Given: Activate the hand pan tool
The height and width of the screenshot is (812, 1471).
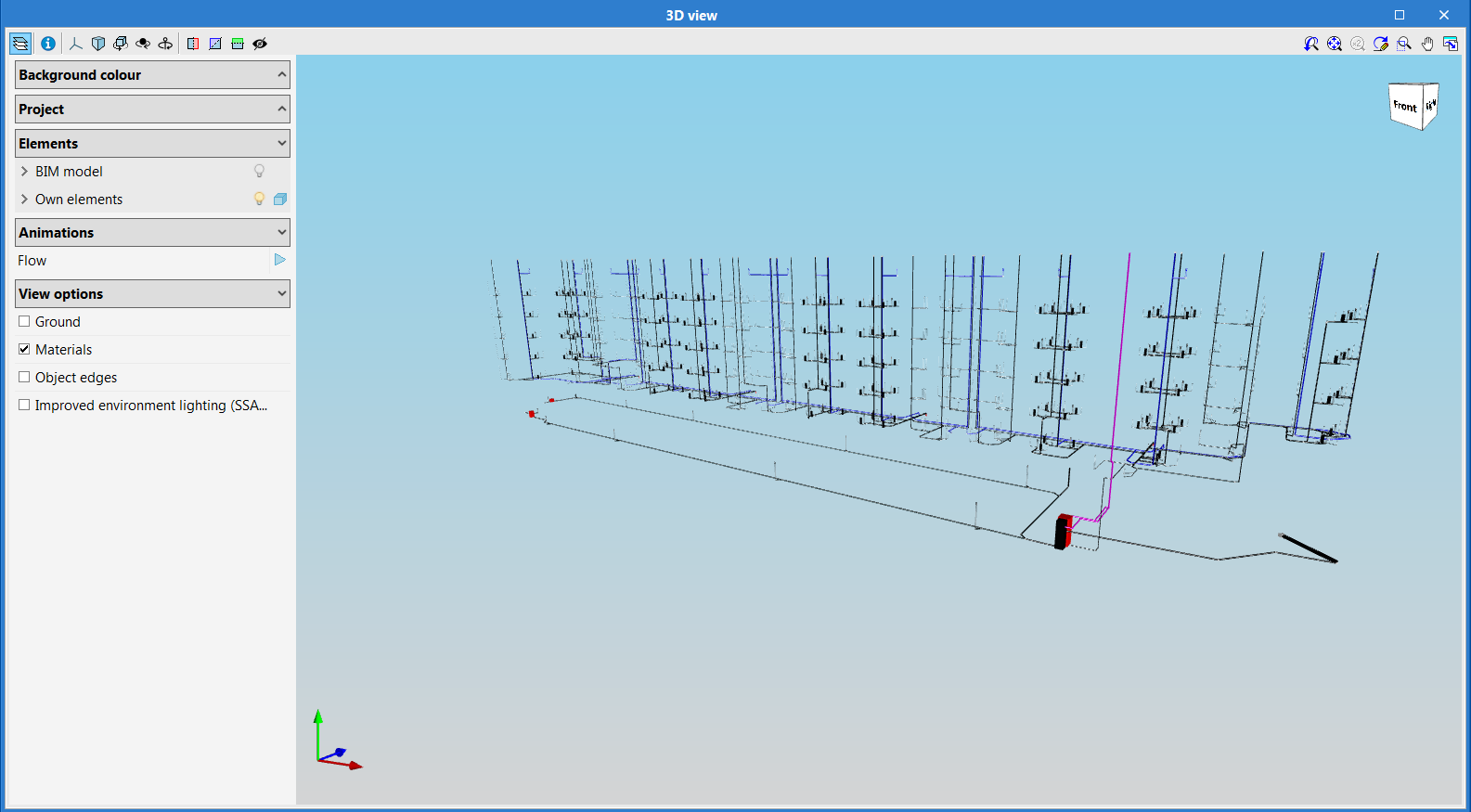Looking at the screenshot, I should [x=1427, y=44].
